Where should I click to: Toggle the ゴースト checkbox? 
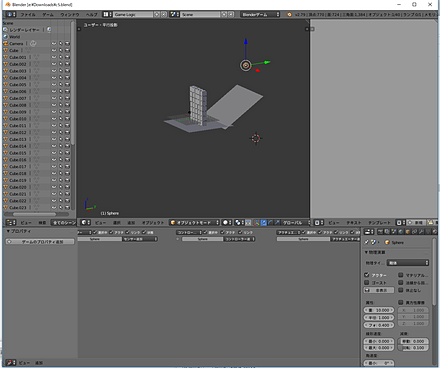367,283
